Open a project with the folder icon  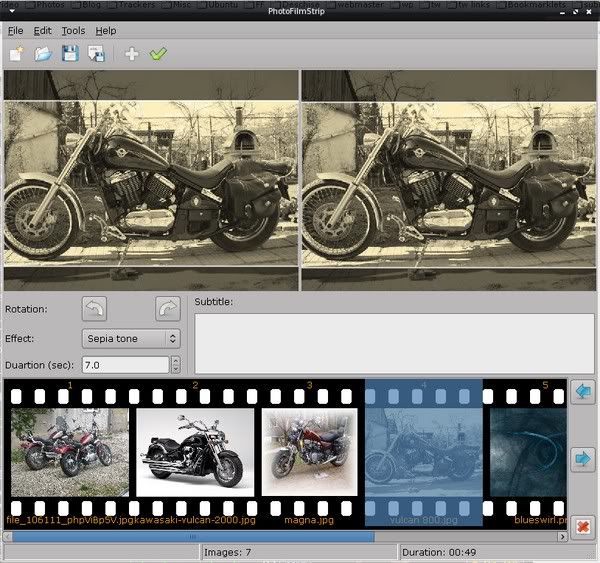[x=43, y=54]
